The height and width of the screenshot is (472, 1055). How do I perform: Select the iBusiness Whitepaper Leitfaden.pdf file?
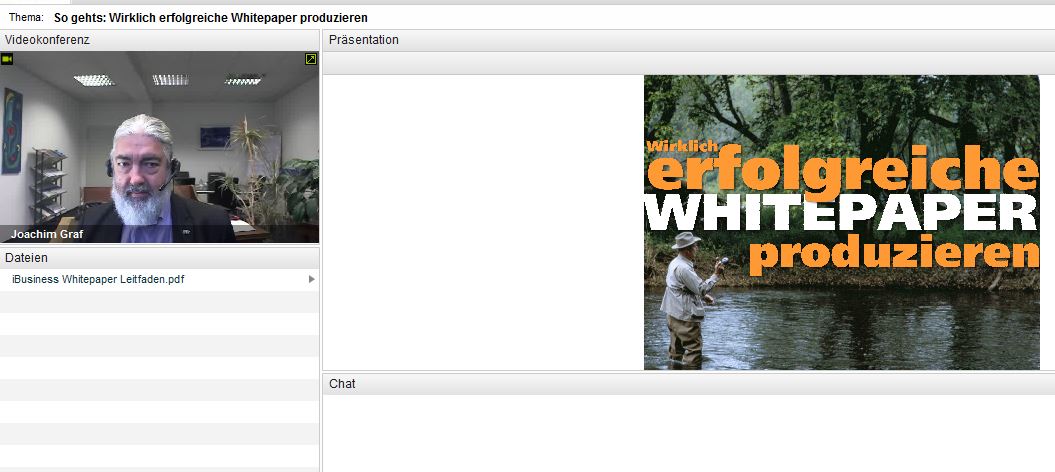pyautogui.click(x=159, y=280)
